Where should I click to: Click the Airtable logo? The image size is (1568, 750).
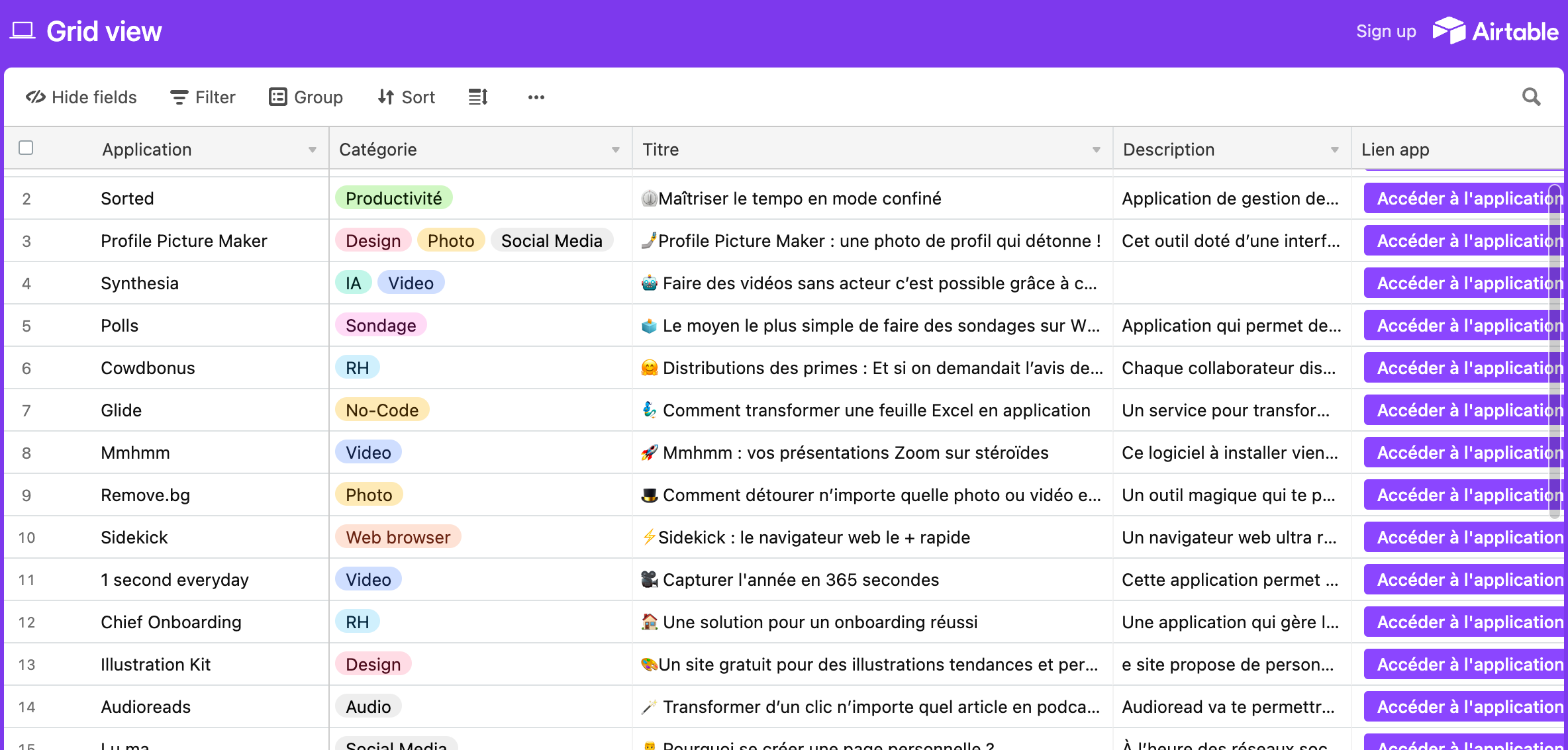1496,30
